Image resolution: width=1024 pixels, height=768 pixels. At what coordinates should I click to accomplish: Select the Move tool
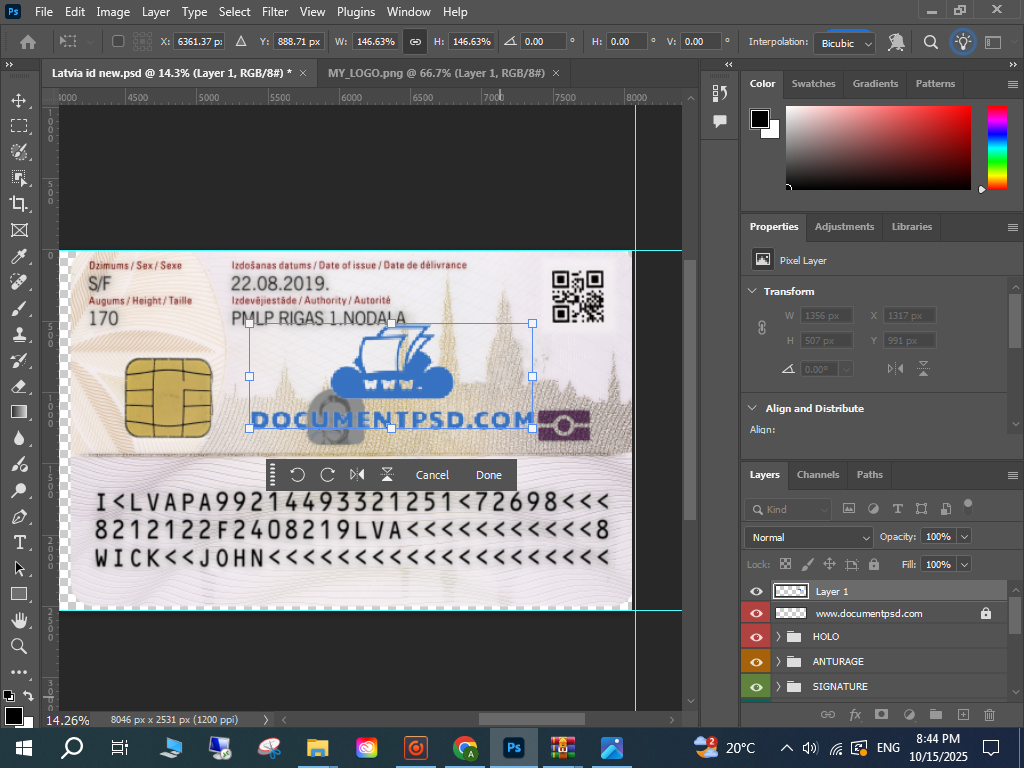pos(19,100)
